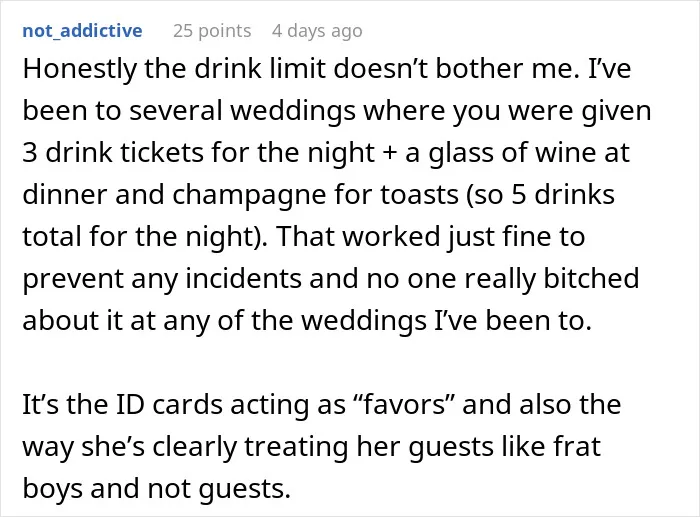Open the not_addictive user profile
The image size is (700, 517).
(82, 31)
